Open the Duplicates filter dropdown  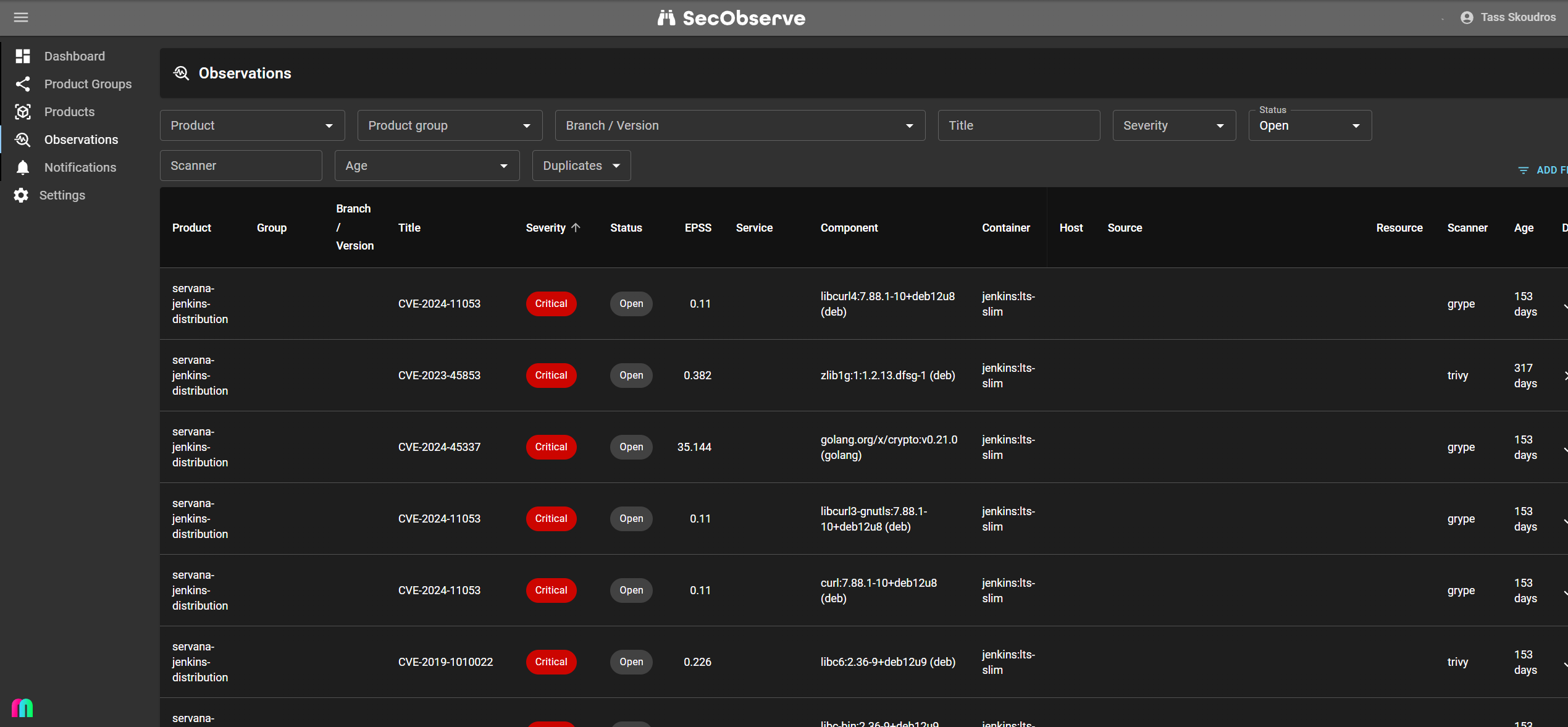(x=581, y=166)
